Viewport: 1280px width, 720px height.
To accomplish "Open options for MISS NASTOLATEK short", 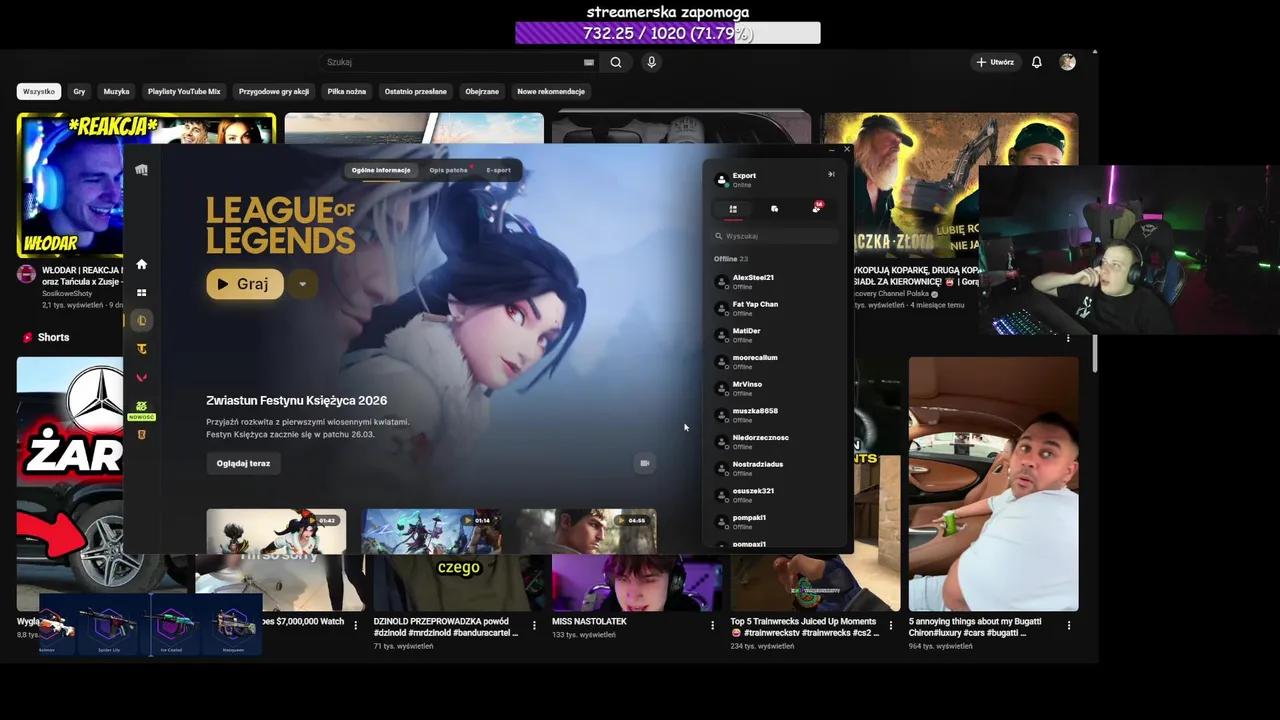I will [x=713, y=625].
